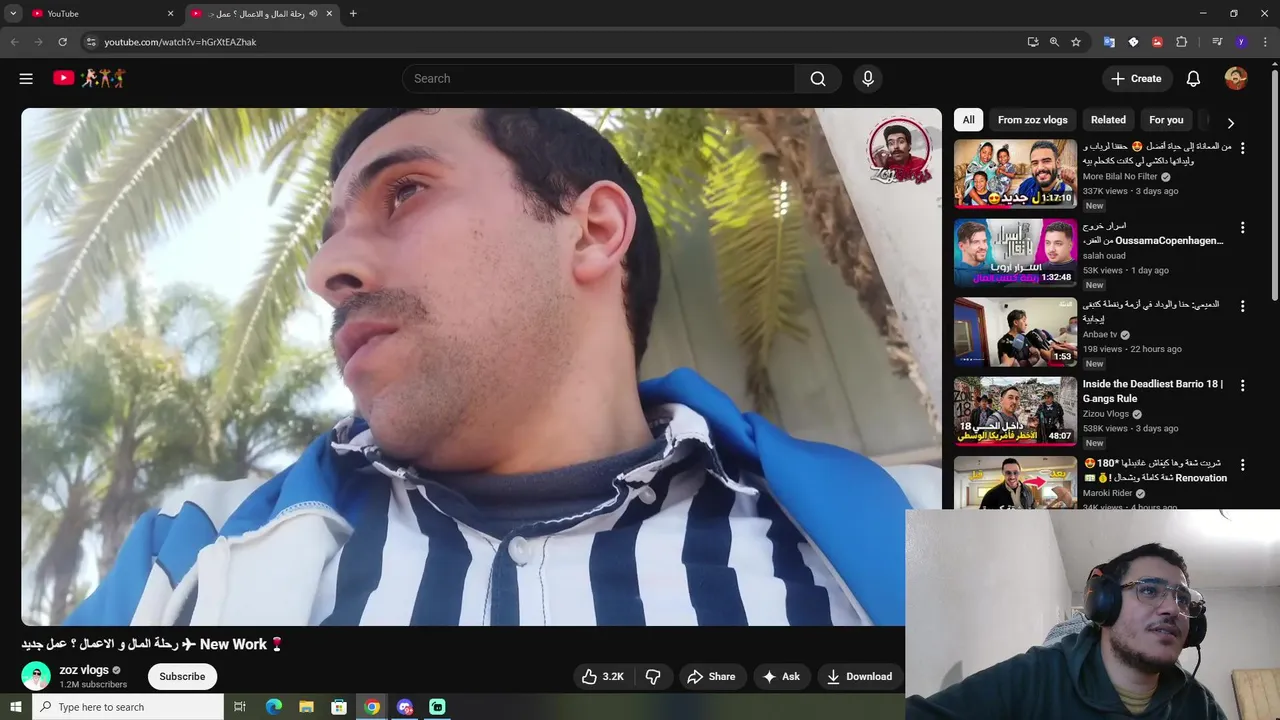
Task: Open the tab search dropdown arrow
Action: pyautogui.click(x=13, y=13)
